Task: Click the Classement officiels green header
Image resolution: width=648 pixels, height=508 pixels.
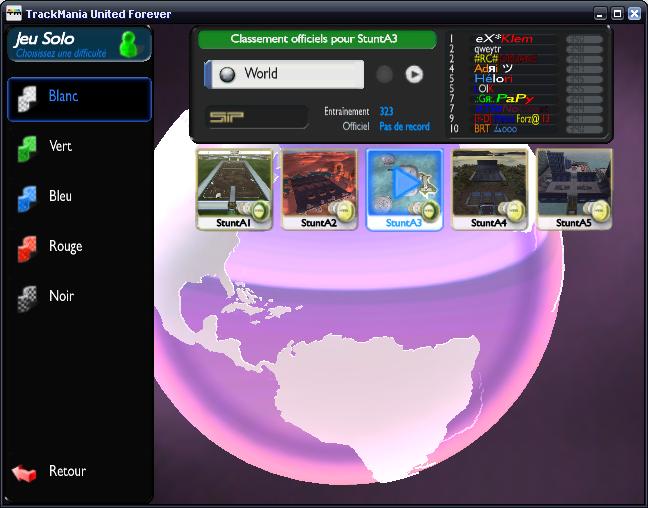Action: [317, 39]
